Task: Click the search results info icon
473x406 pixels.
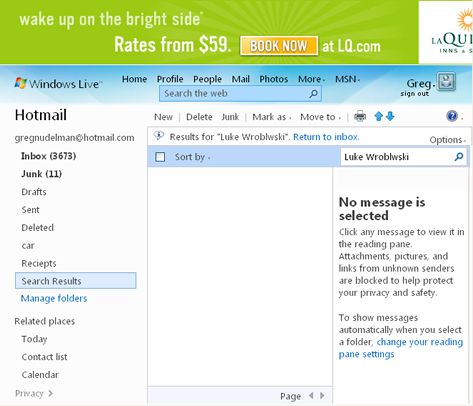Action: pos(159,136)
